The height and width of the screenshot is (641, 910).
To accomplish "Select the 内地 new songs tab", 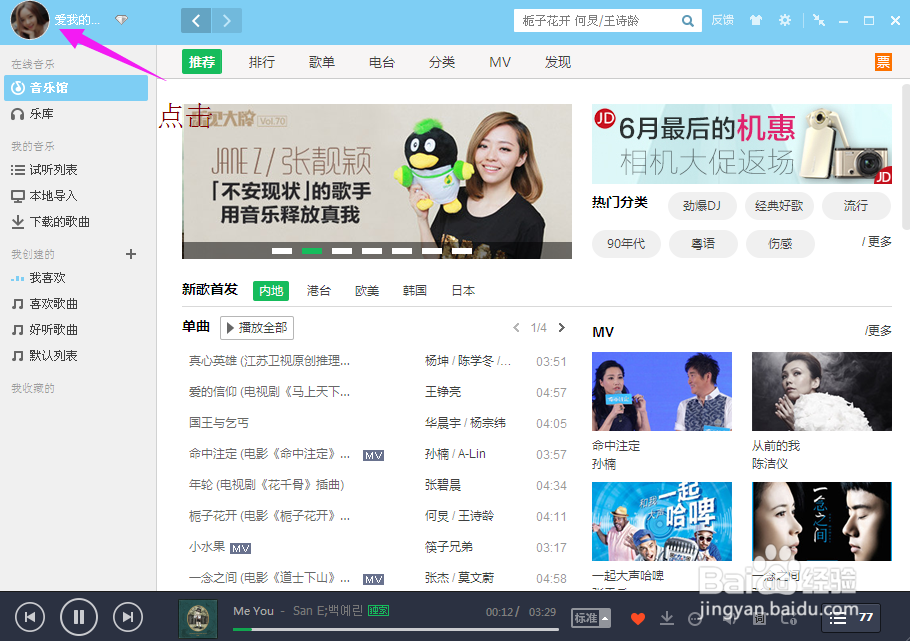I will coord(271,290).
